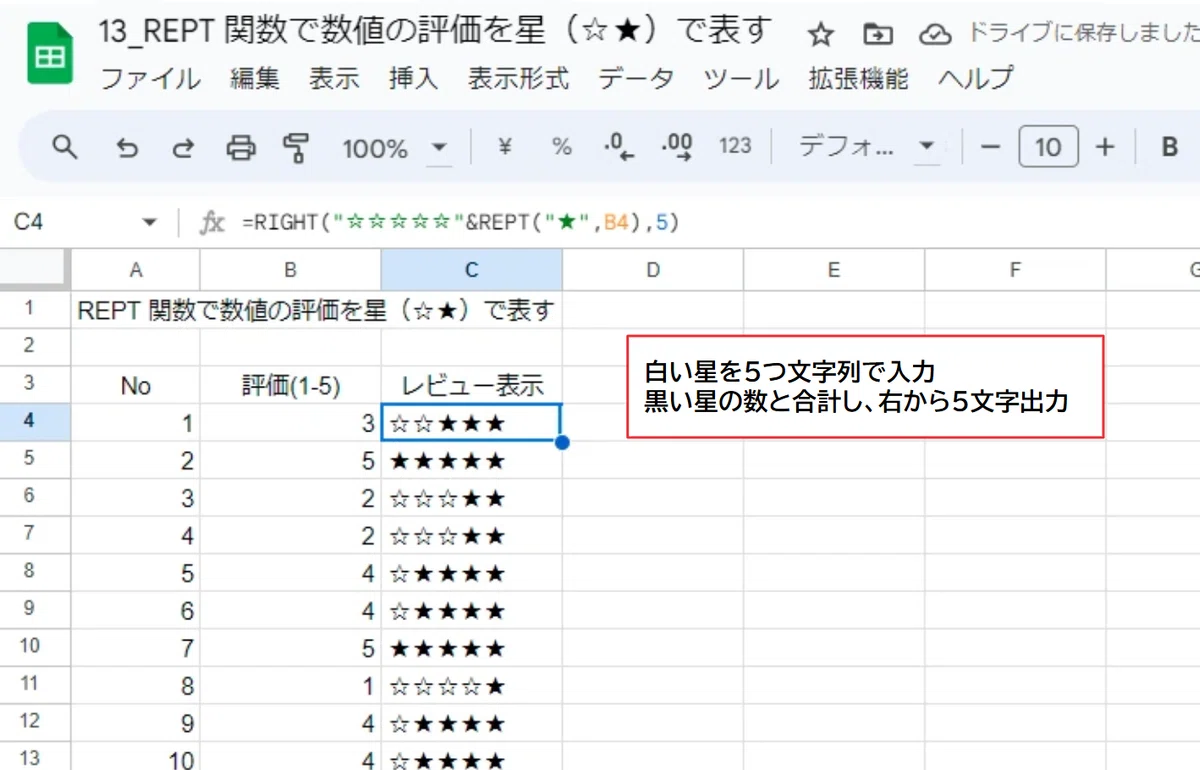1200x770 pixels.
Task: Format as percent
Action: [562, 147]
